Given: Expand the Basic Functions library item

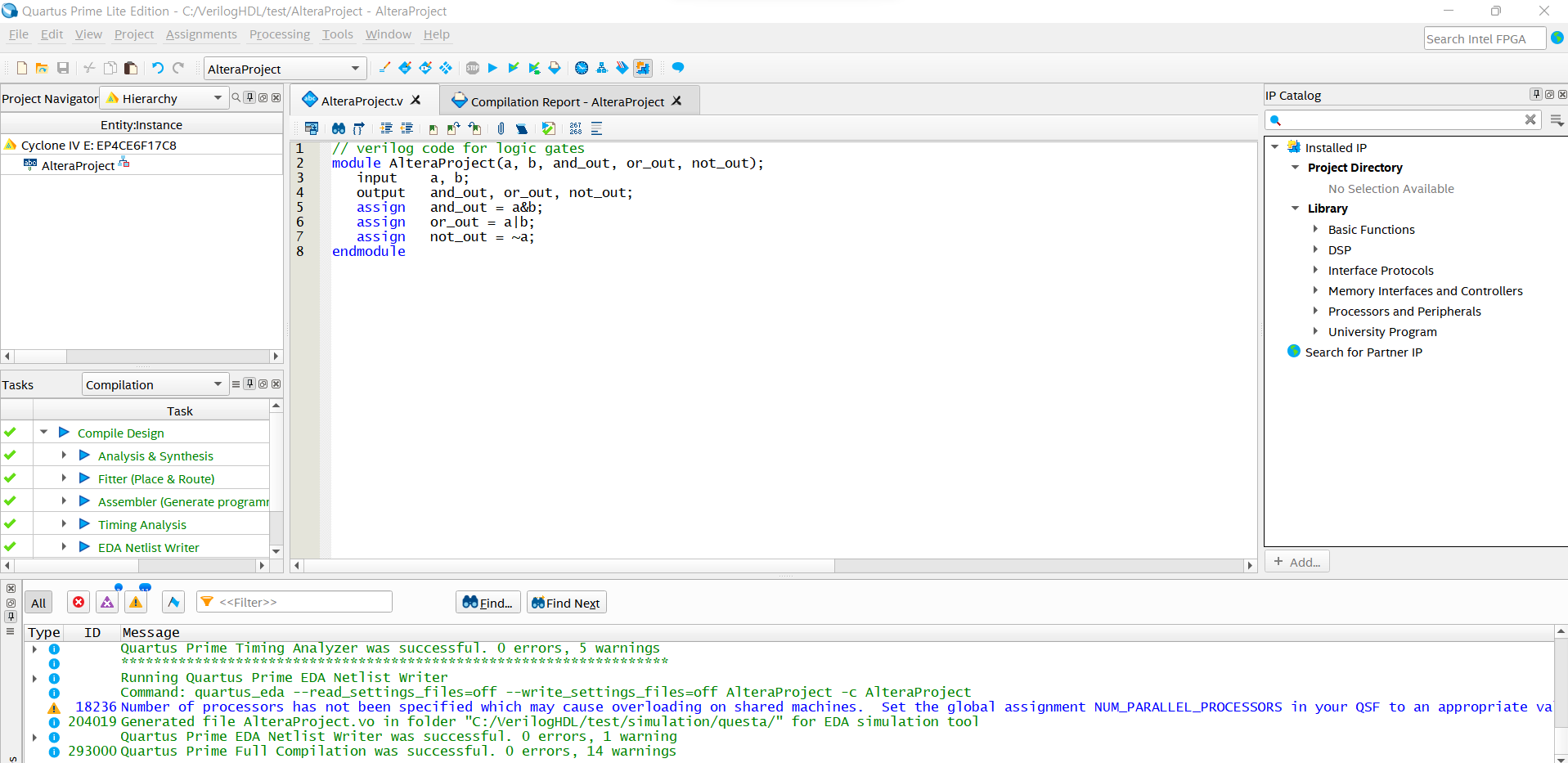Looking at the screenshot, I should 1315,230.
